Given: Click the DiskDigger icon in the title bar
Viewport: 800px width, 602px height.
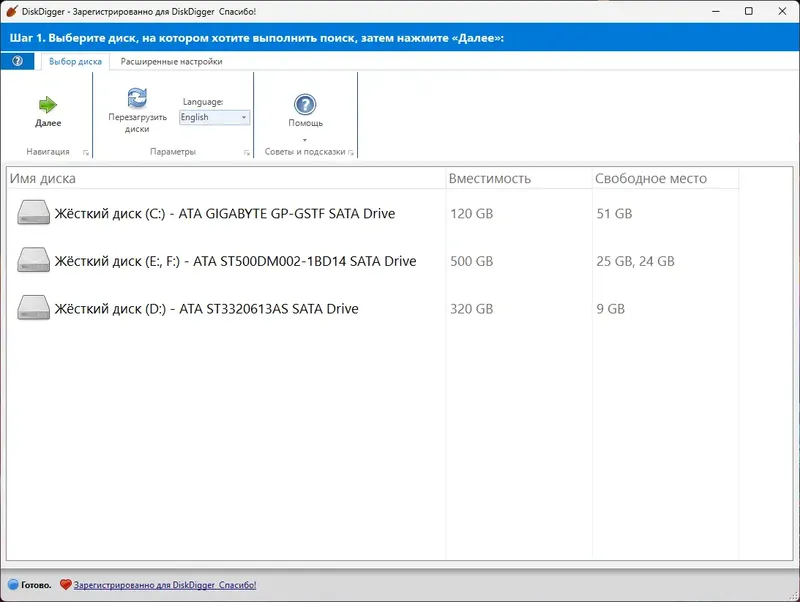Looking at the screenshot, I should pos(12,11).
